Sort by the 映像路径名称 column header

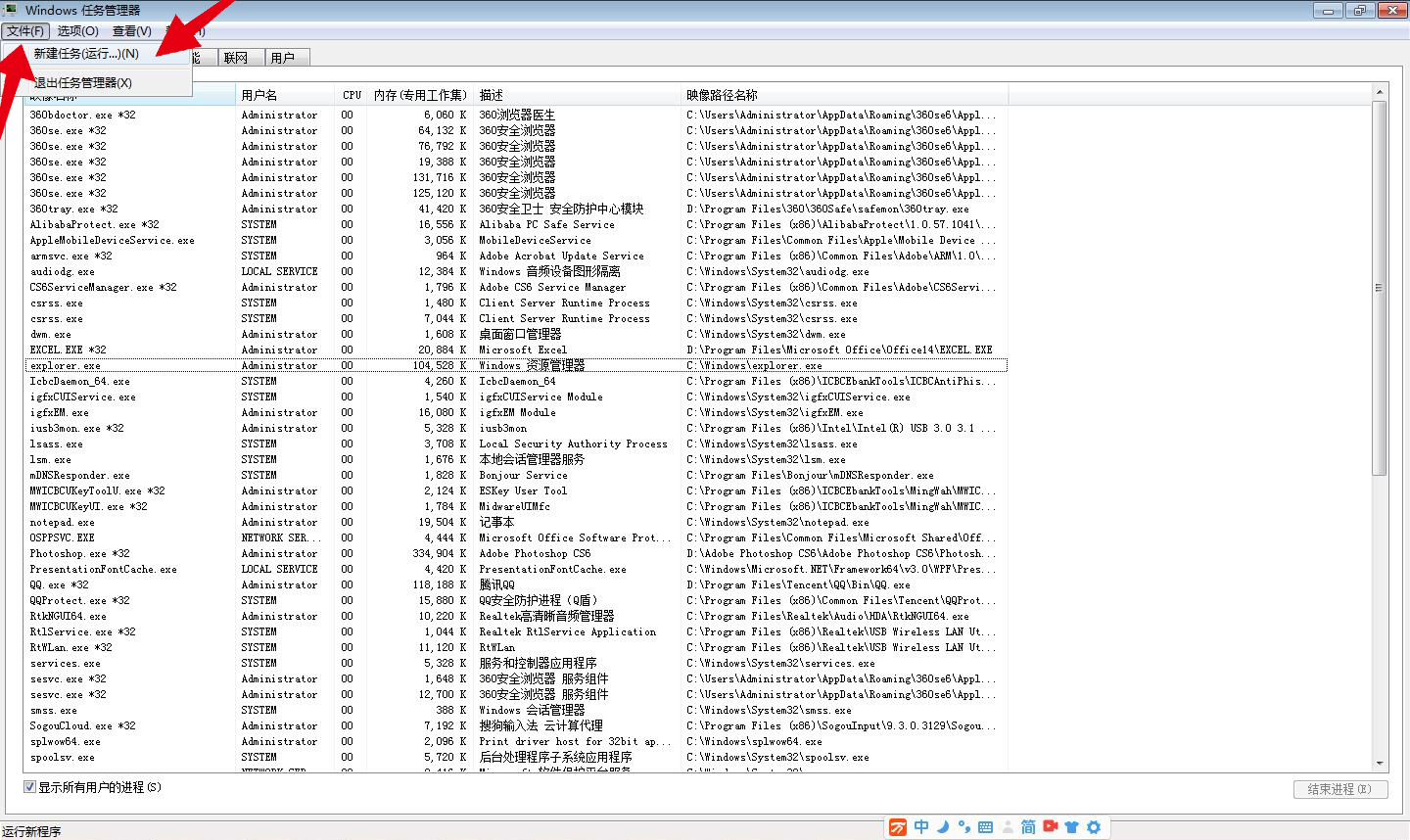point(844,95)
